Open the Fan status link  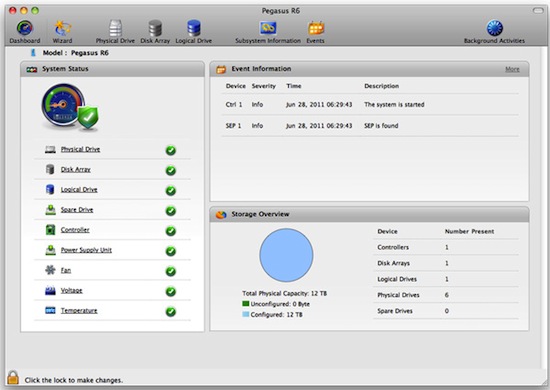66,270
